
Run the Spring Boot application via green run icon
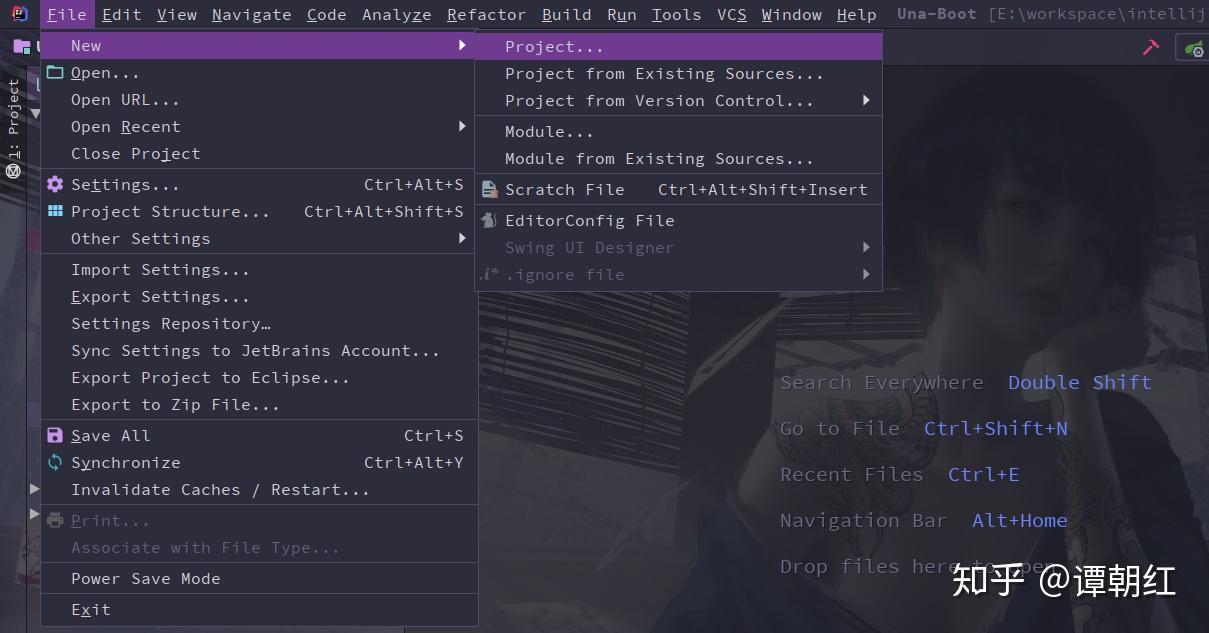(x=1196, y=46)
